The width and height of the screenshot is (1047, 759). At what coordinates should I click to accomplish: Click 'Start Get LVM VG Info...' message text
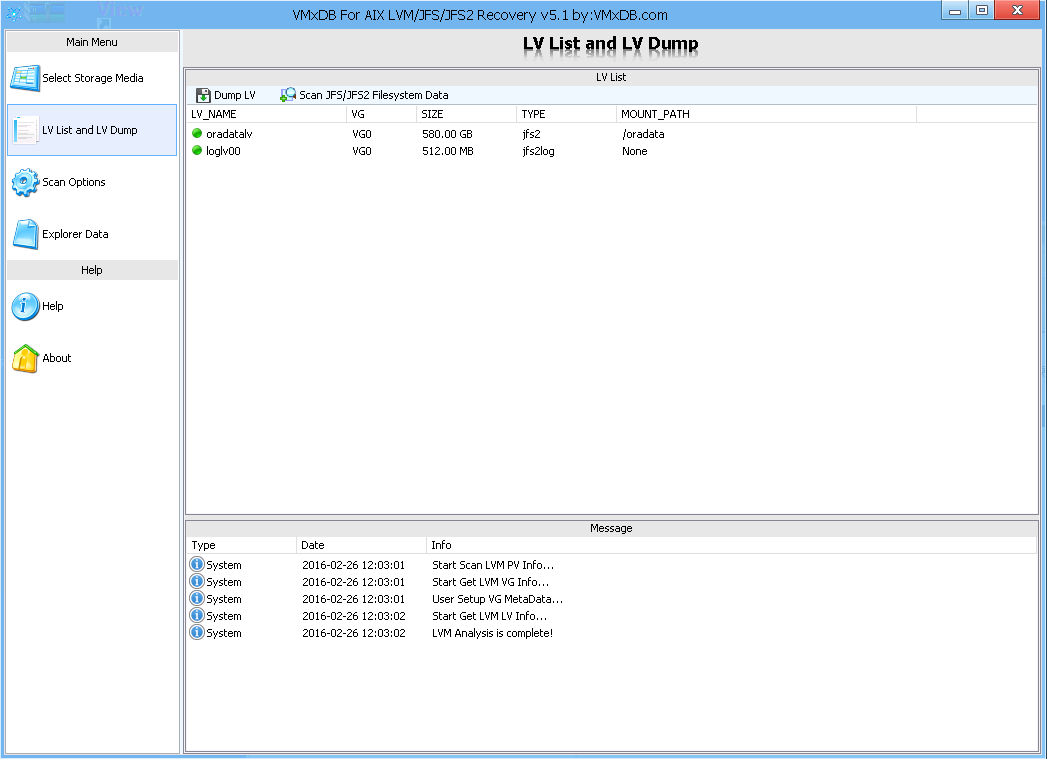click(490, 582)
